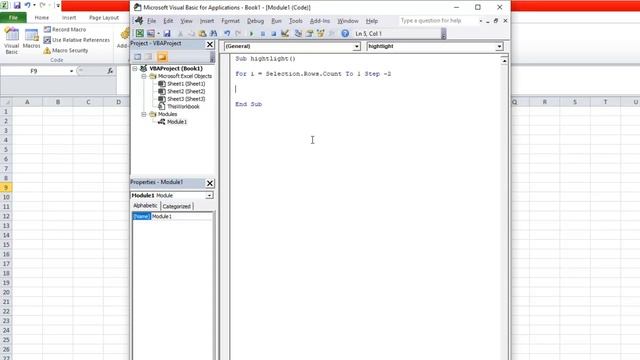The width and height of the screenshot is (640, 360).
Task: Click the View Object icon in Project panel
Action: tap(149, 57)
